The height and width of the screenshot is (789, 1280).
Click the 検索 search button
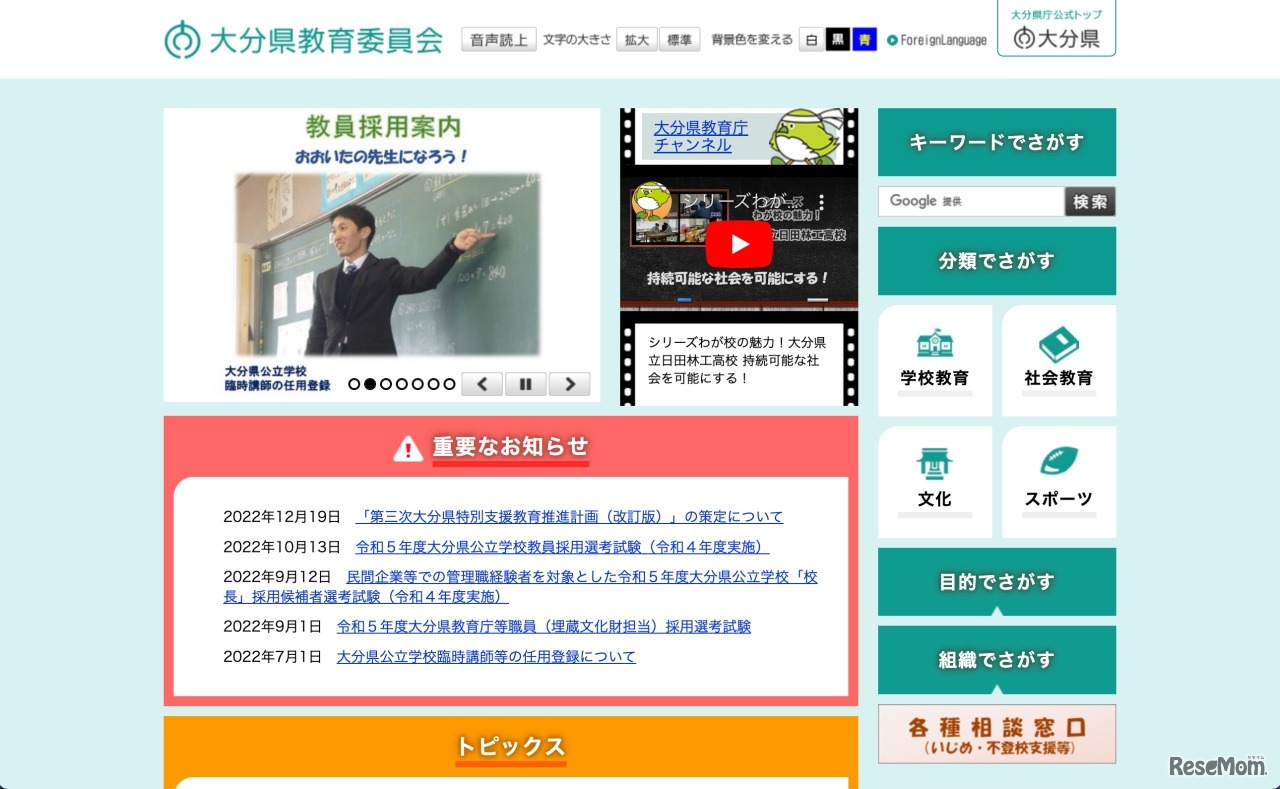click(1090, 201)
